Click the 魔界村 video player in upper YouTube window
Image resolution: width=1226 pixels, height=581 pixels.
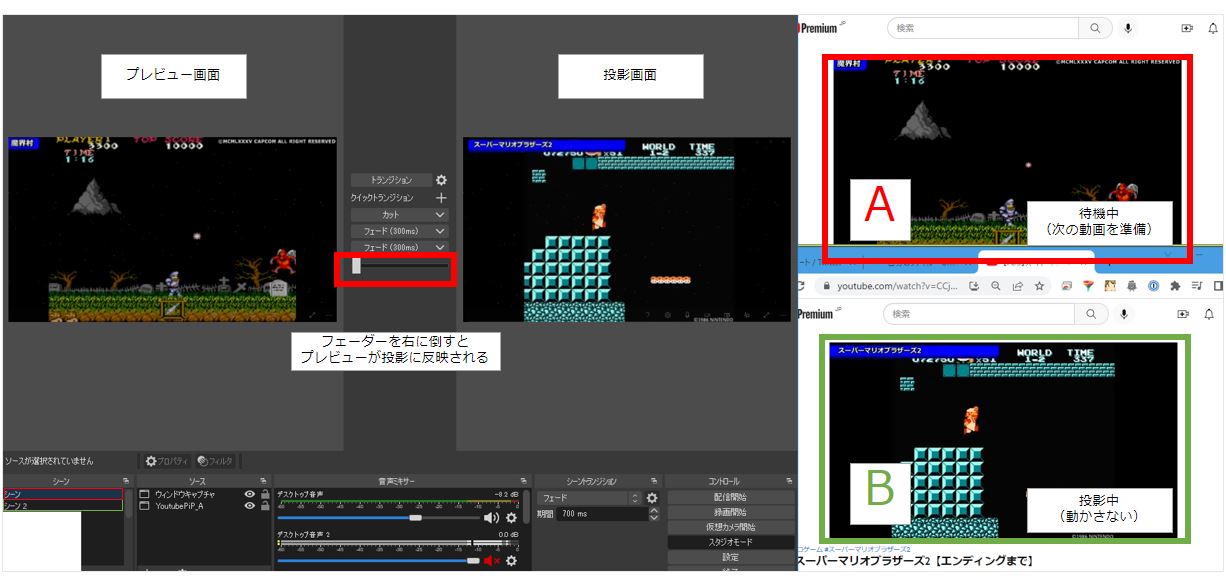pos(1007,151)
